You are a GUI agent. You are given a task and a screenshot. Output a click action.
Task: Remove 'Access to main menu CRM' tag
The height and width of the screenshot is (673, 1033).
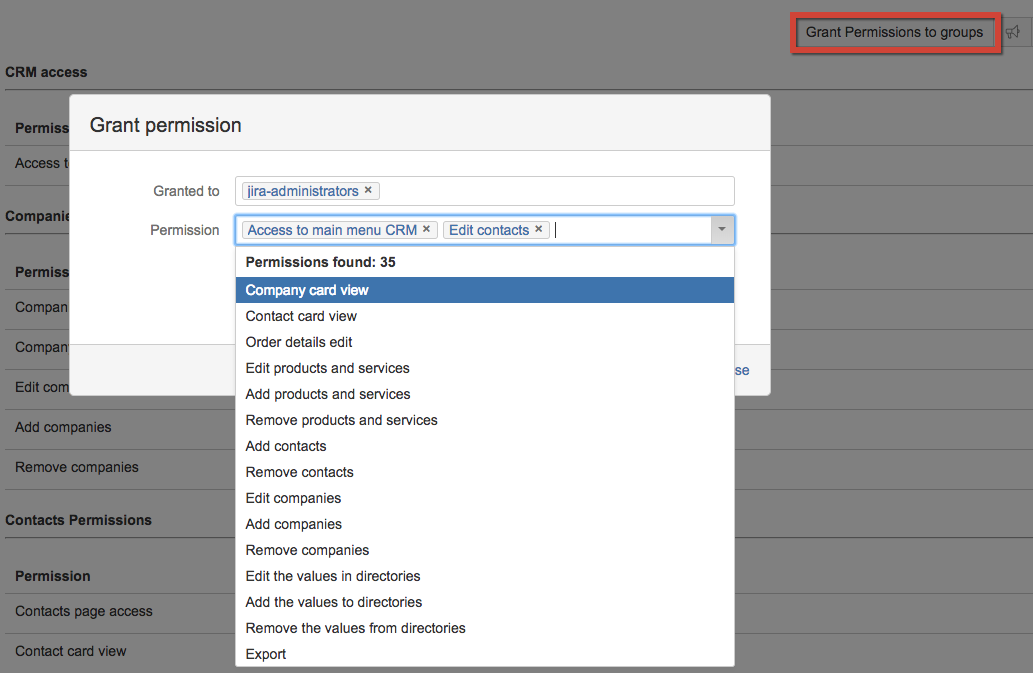click(426, 229)
